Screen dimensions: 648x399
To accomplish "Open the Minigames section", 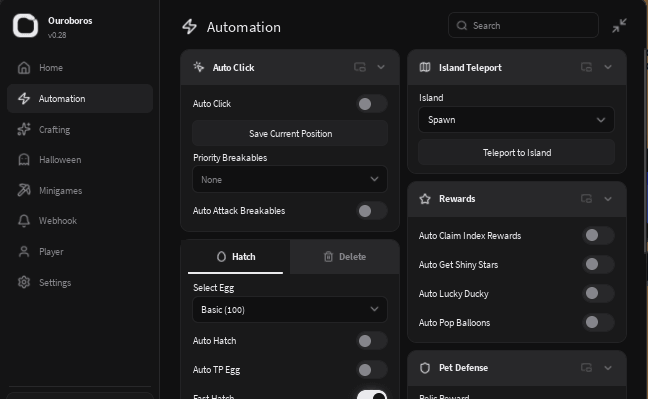I will 80,190.
